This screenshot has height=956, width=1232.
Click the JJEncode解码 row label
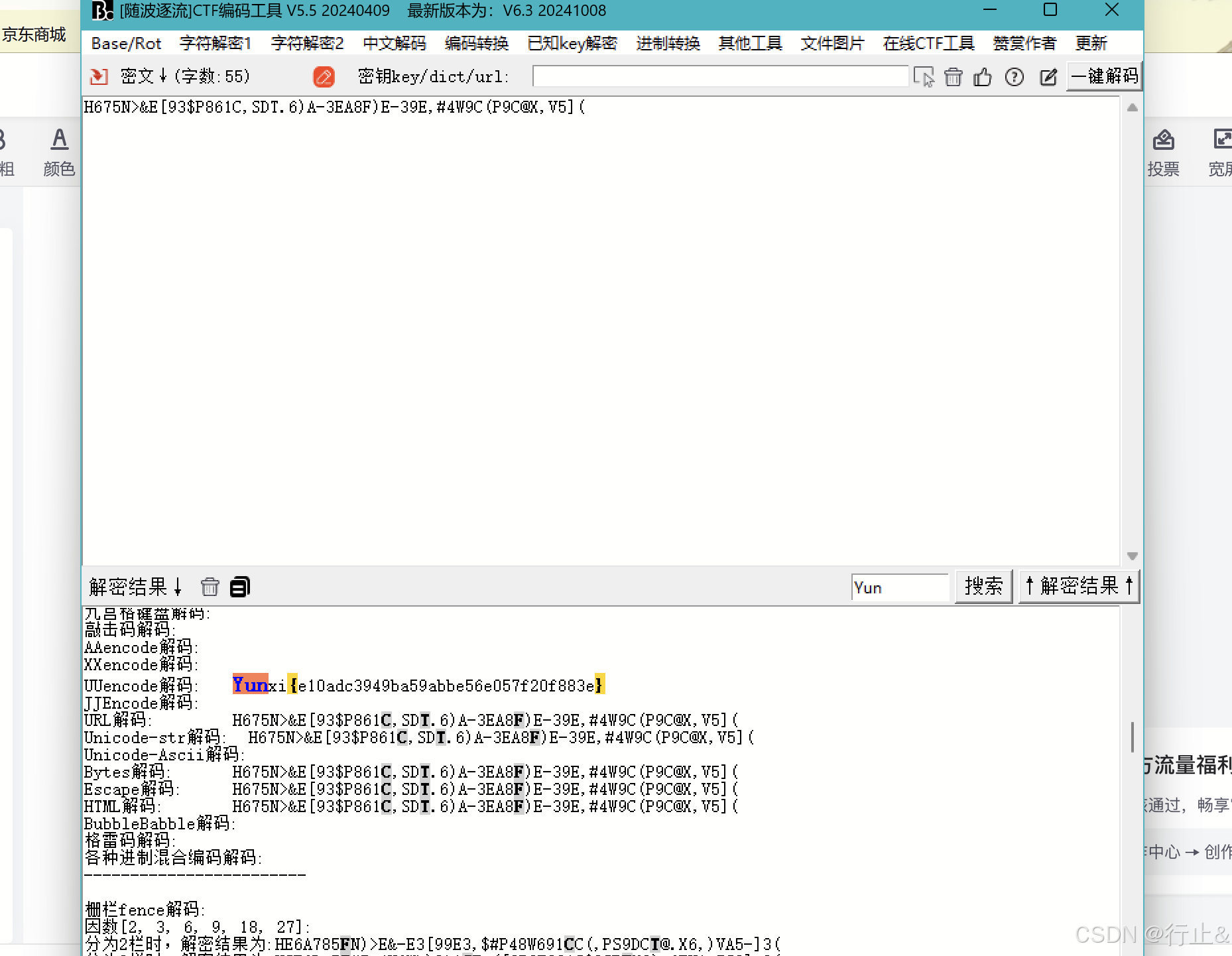pyautogui.click(x=141, y=703)
